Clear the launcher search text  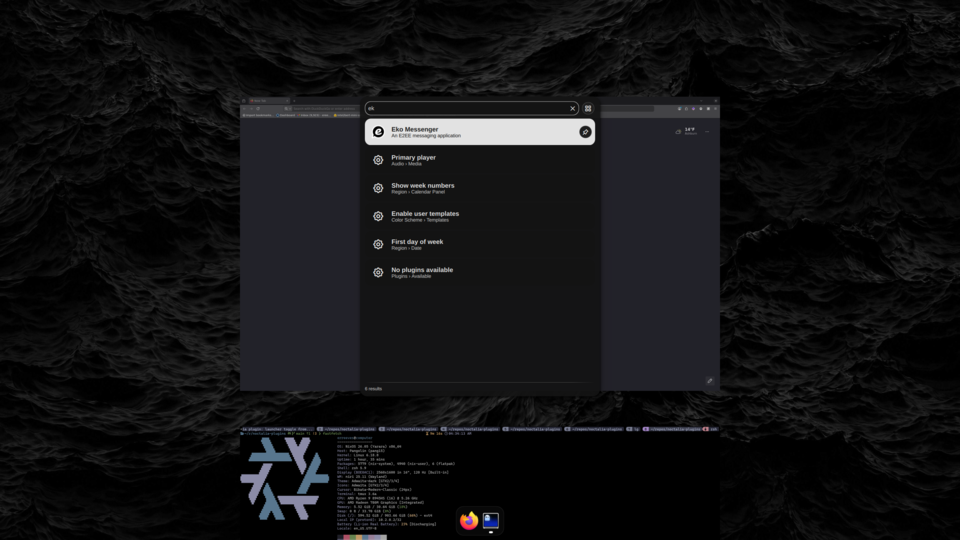572,108
